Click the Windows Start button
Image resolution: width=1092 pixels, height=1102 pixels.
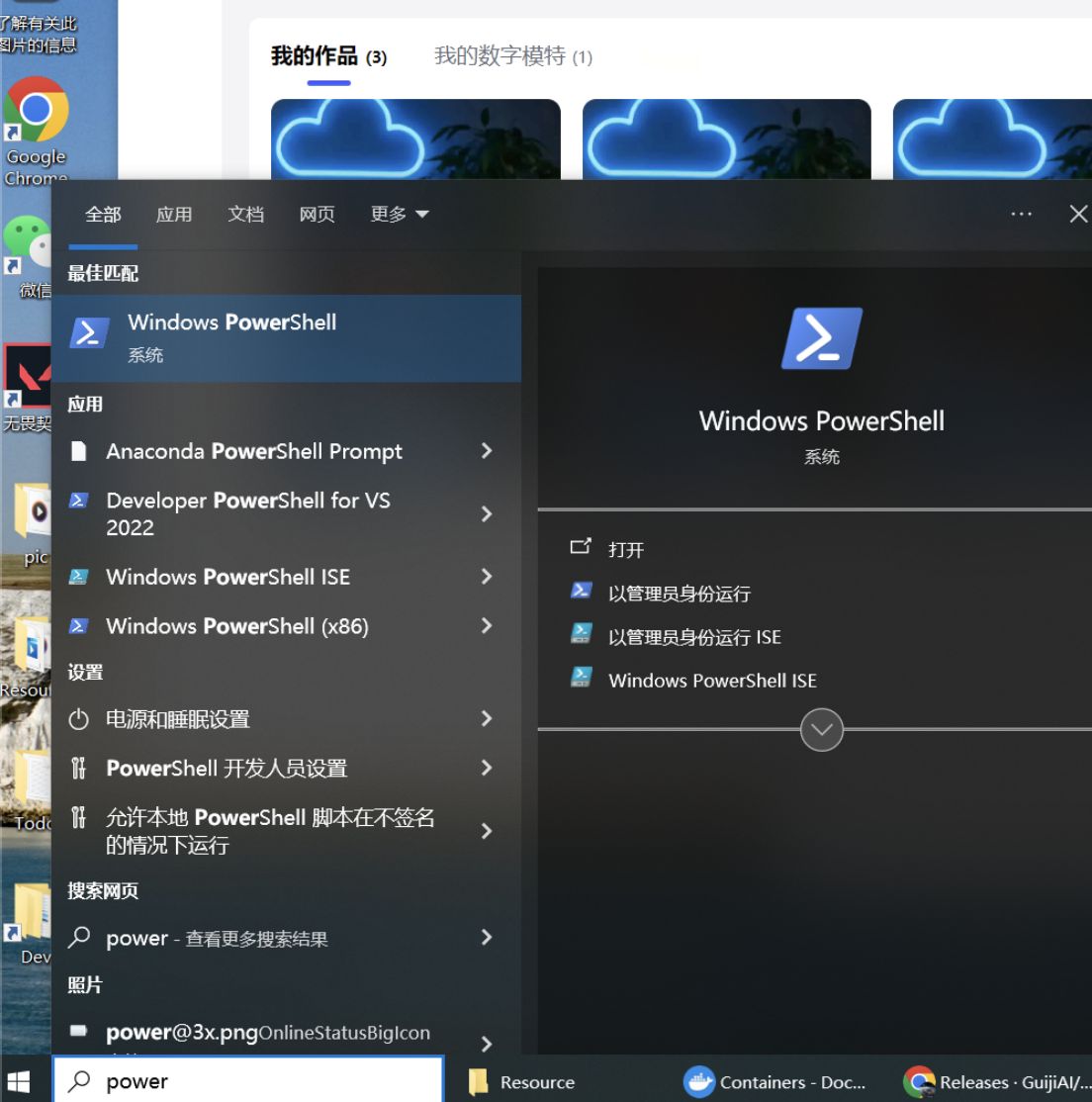click(17, 1081)
